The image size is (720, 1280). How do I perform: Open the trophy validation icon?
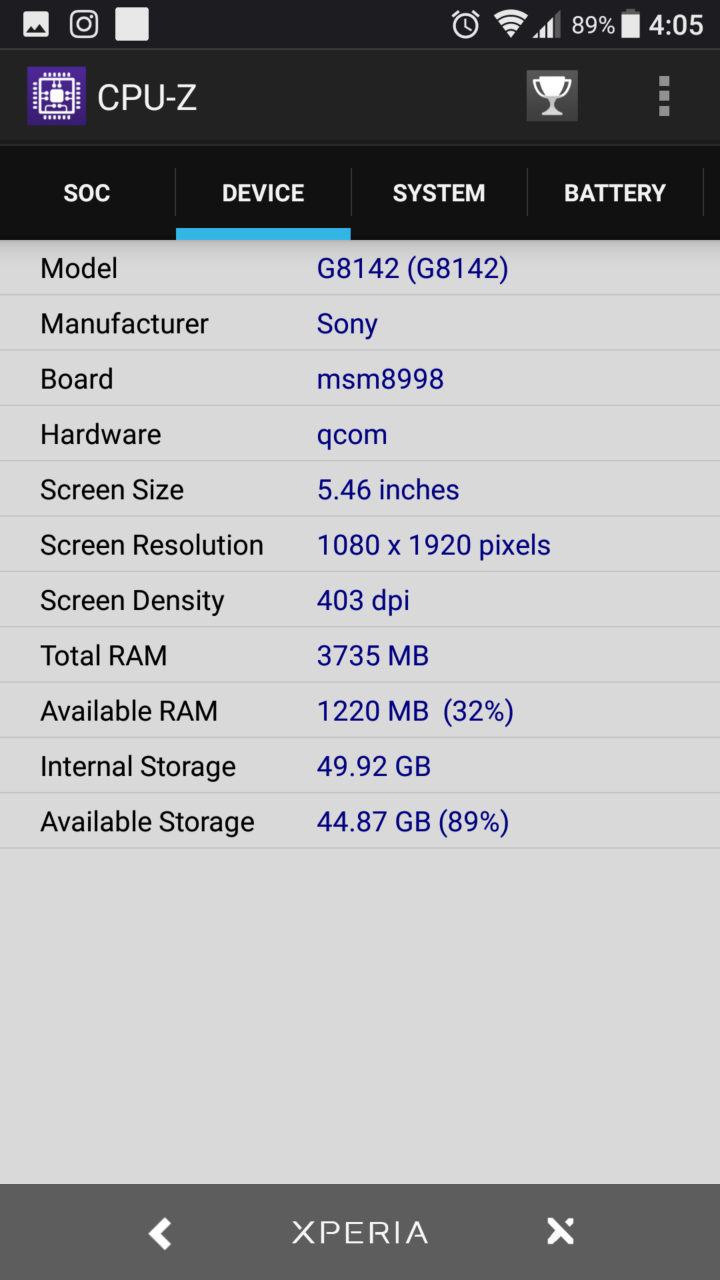(552, 96)
